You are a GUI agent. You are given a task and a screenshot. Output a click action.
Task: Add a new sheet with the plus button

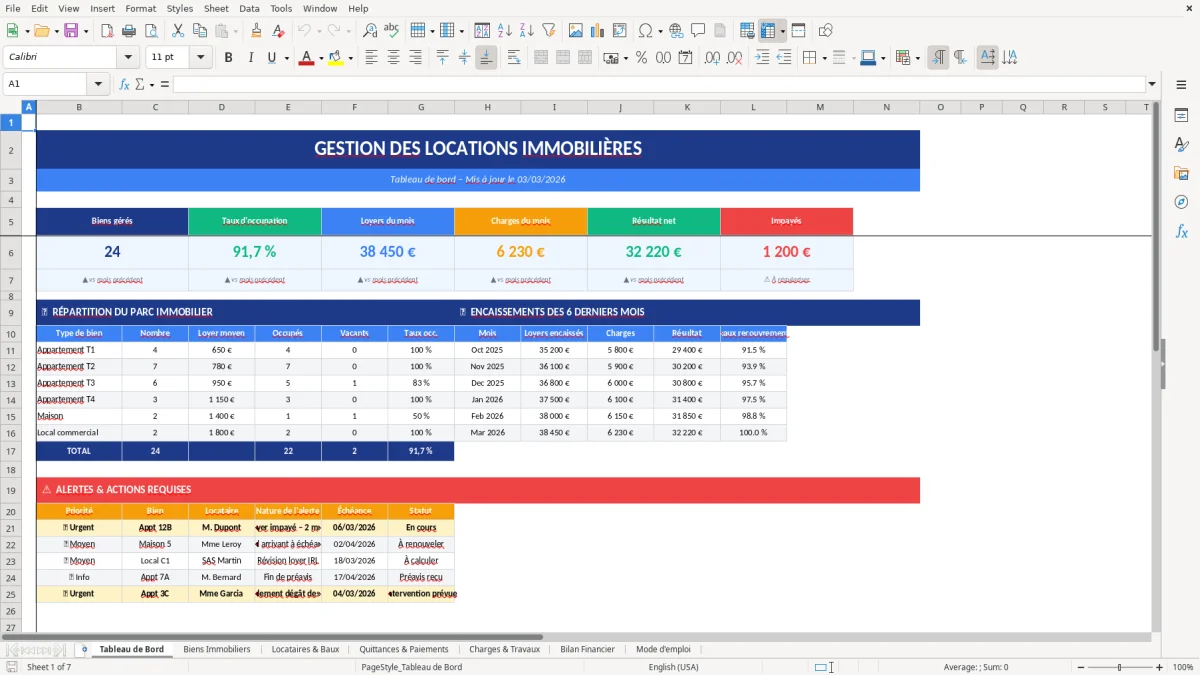coord(84,649)
